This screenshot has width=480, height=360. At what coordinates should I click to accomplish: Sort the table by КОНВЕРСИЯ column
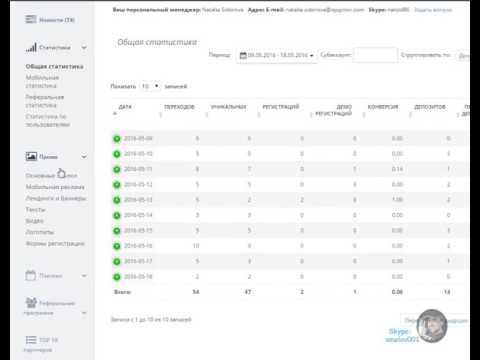pos(383,107)
